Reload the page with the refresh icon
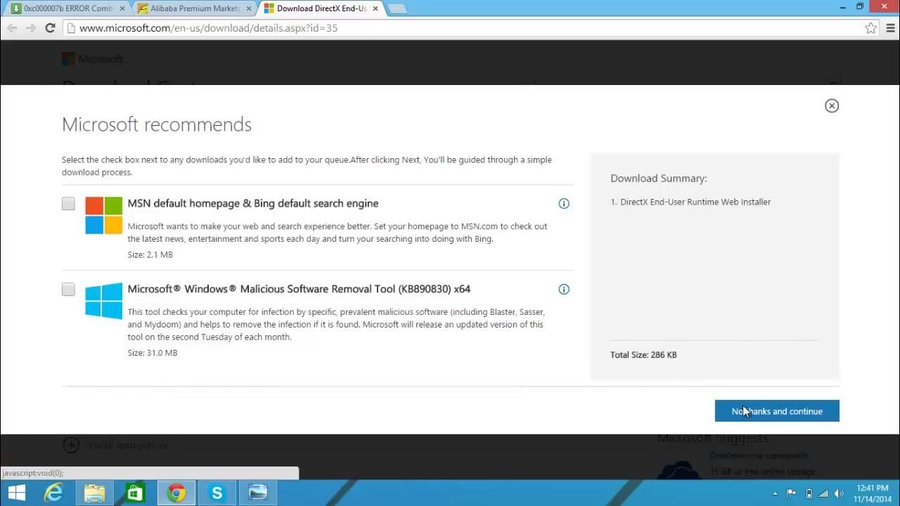Viewport: 900px width, 506px height. [50, 28]
